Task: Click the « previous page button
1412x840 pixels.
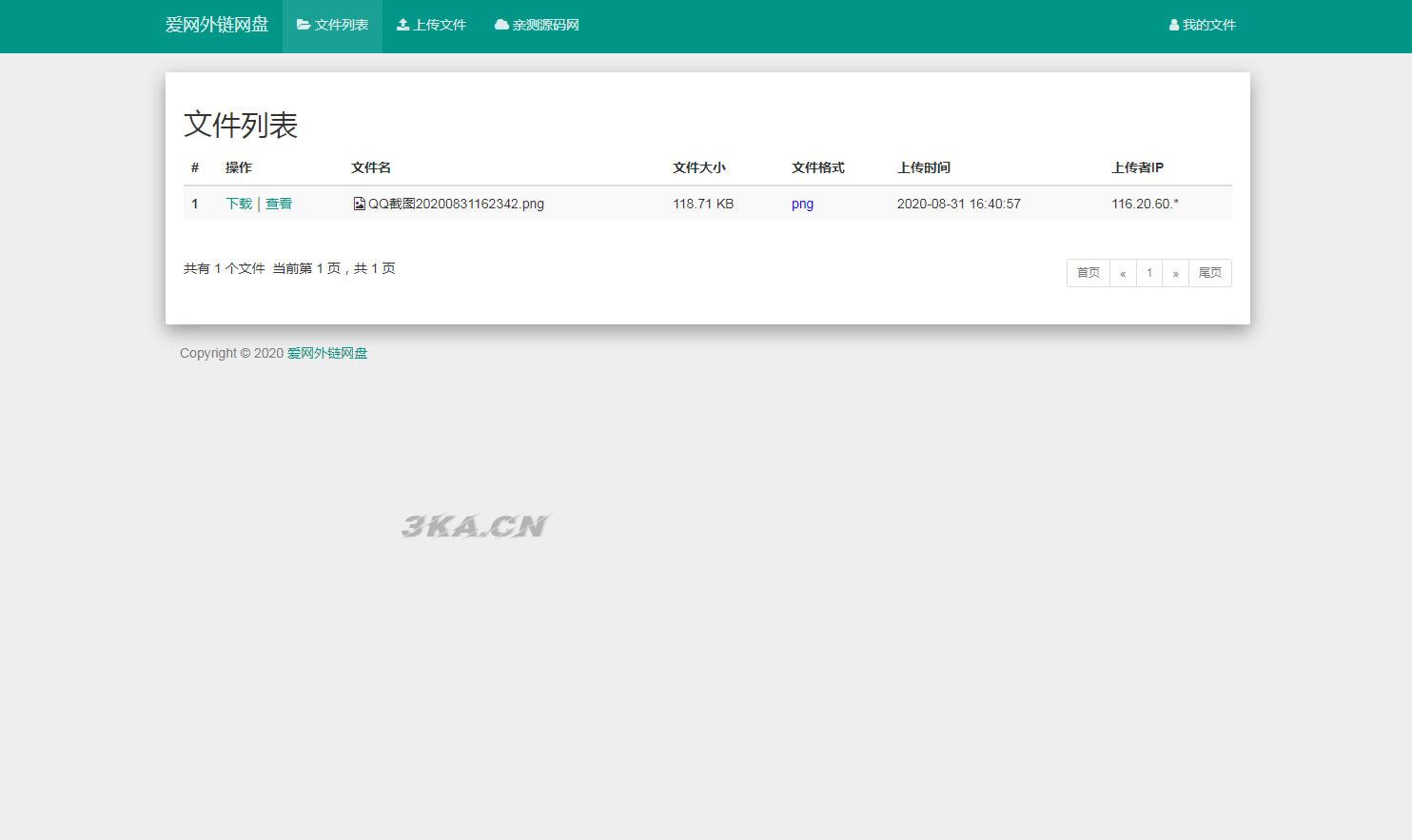Action: (1123, 273)
